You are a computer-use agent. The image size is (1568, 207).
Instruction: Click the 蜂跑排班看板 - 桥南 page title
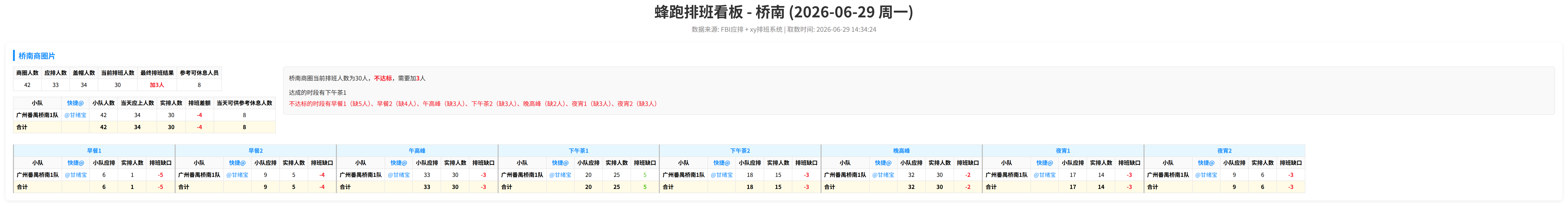click(784, 12)
